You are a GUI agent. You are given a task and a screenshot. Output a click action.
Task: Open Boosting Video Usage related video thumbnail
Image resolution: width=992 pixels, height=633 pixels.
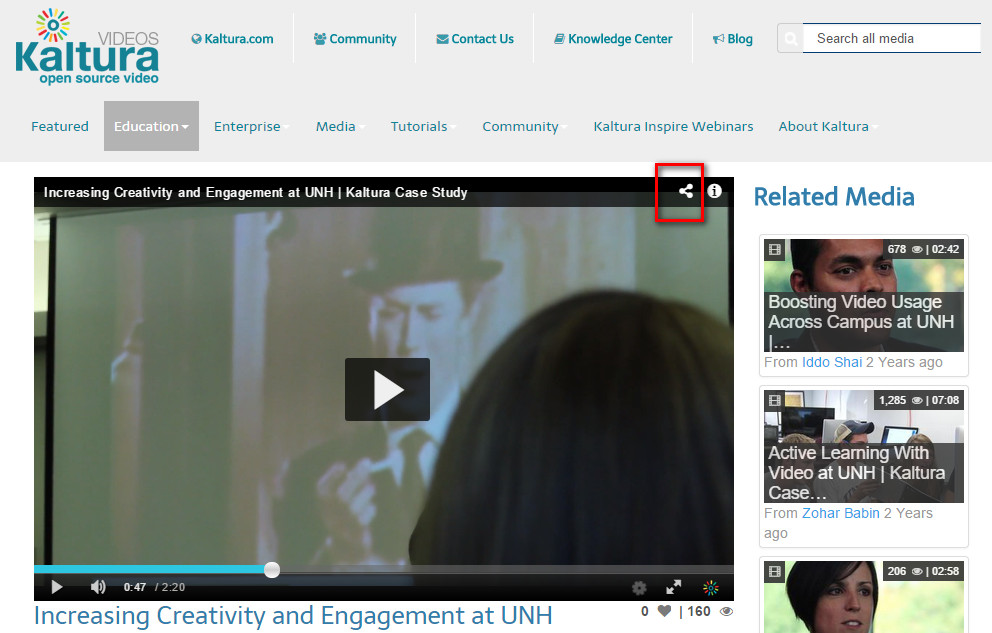864,295
